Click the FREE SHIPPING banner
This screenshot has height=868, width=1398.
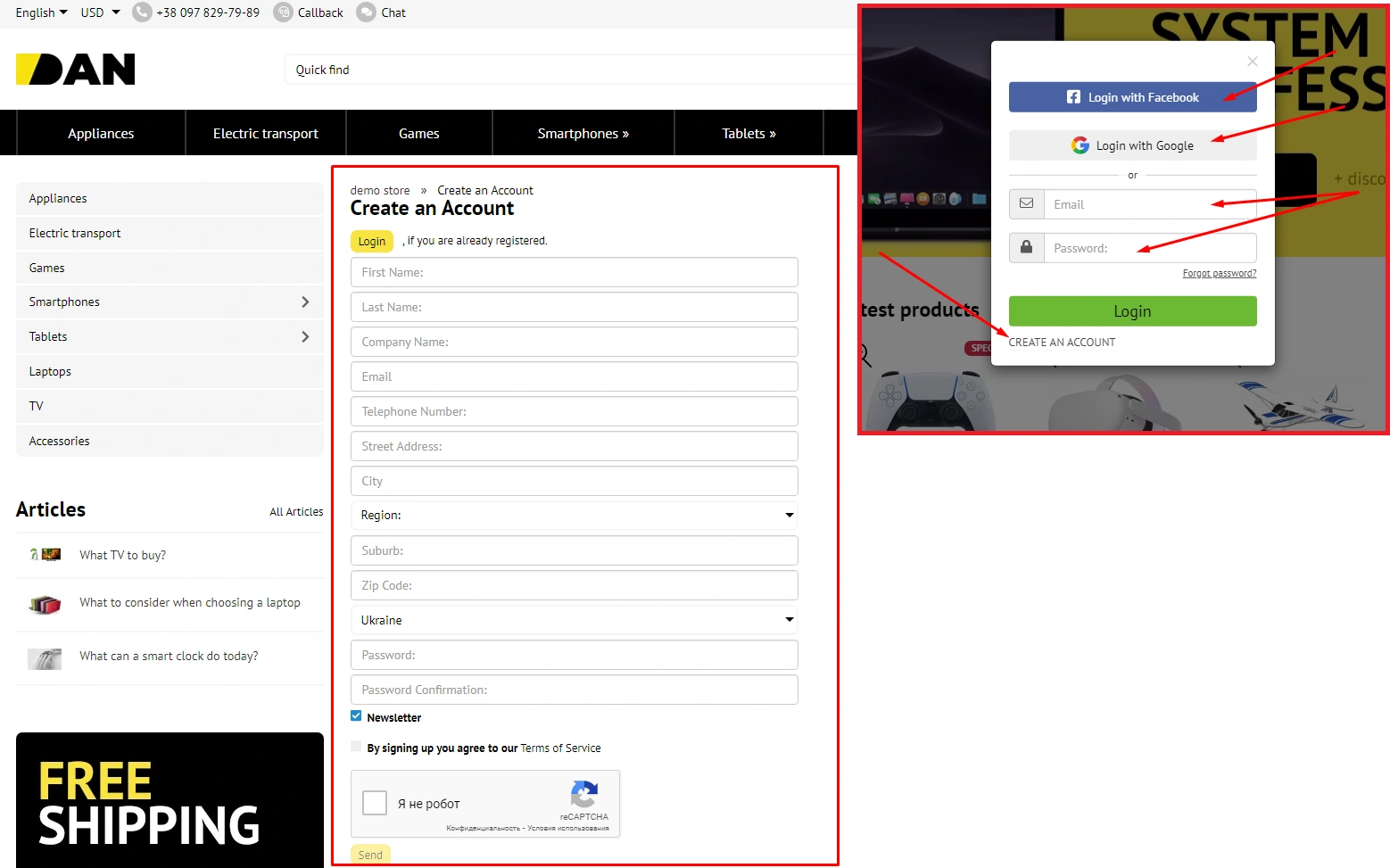pyautogui.click(x=170, y=800)
